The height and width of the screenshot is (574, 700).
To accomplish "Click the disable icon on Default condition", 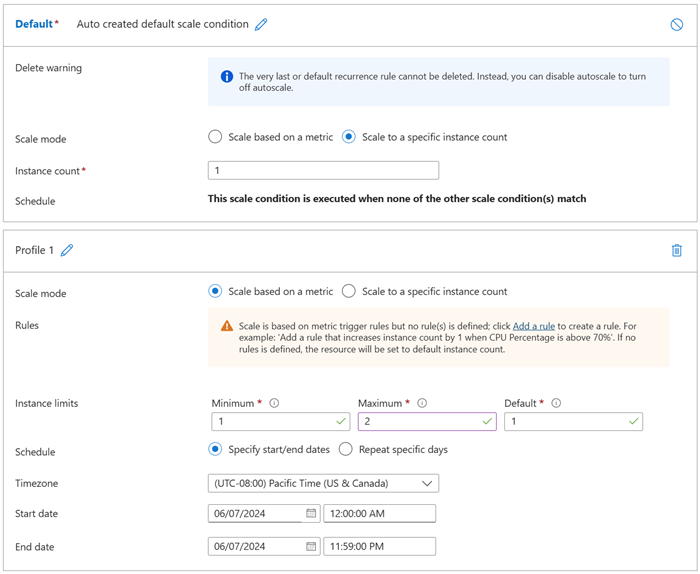I will coord(677,25).
